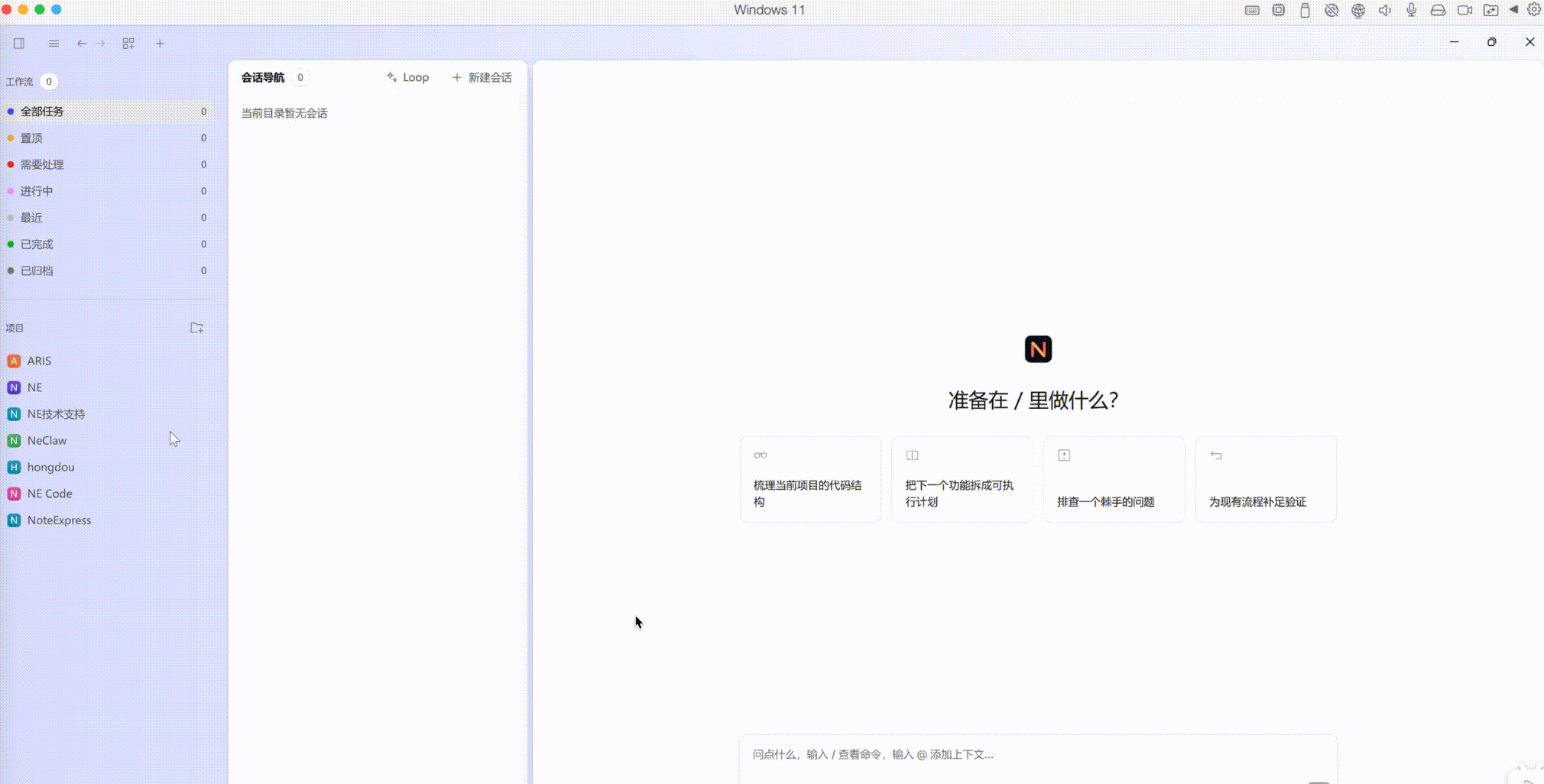Go back with the left arrow
Viewport: 1544px width, 784px height.
82,44
